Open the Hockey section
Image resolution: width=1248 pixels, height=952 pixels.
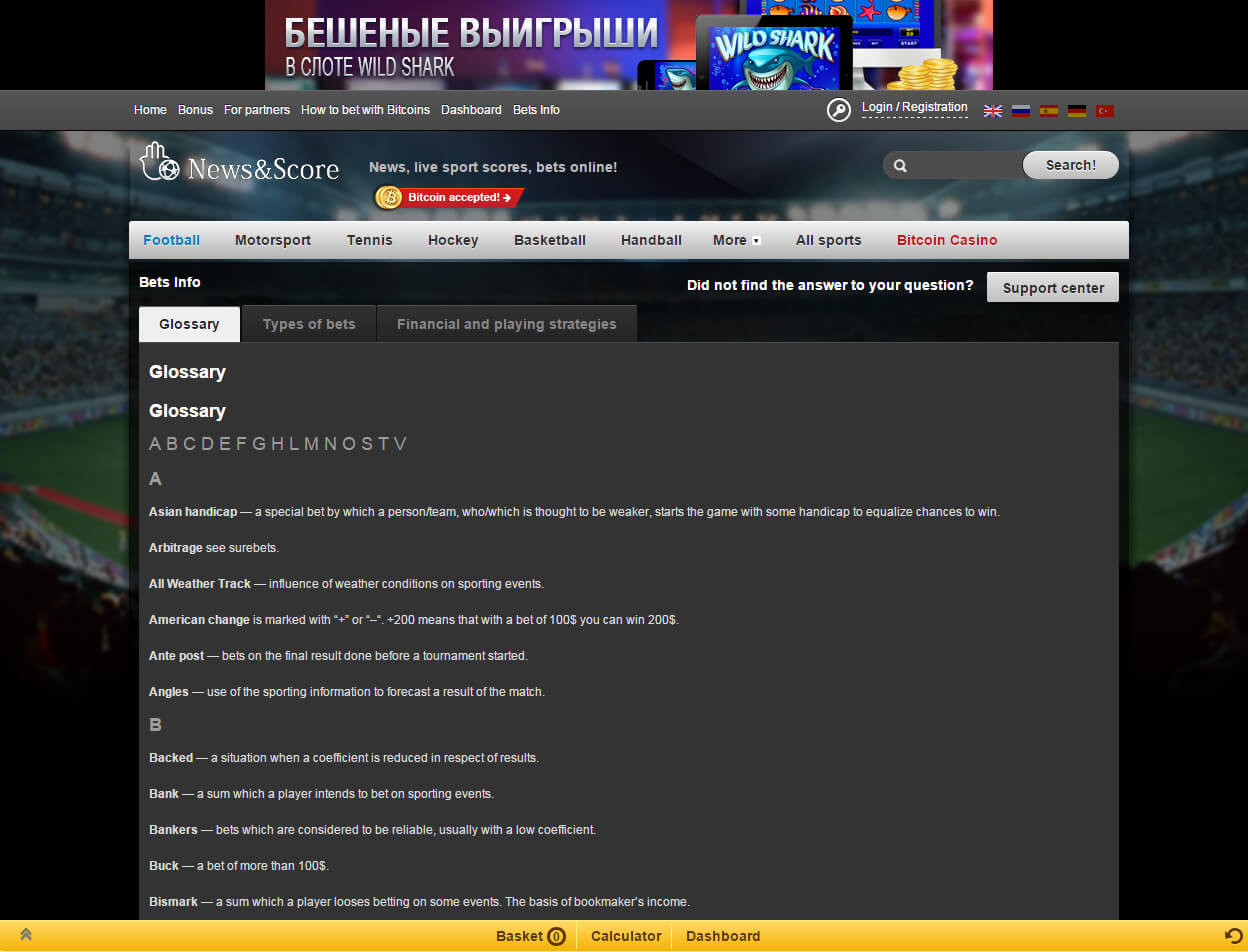[453, 240]
